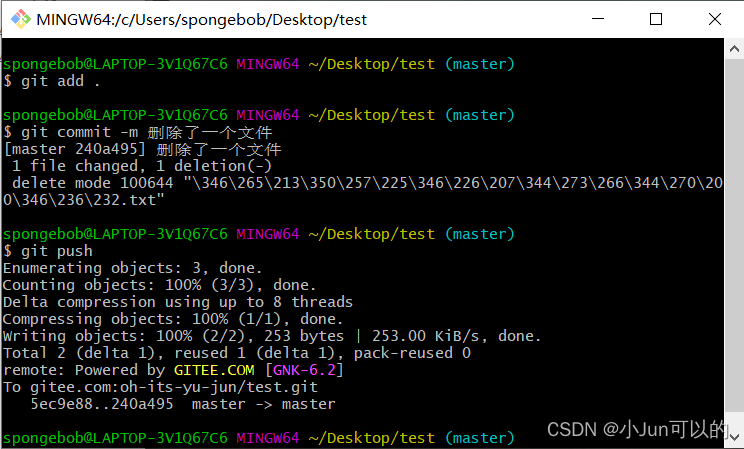Click the 'Enumerating objects: 3, done.' line
The width and height of the screenshot is (744, 449).
click(132, 268)
